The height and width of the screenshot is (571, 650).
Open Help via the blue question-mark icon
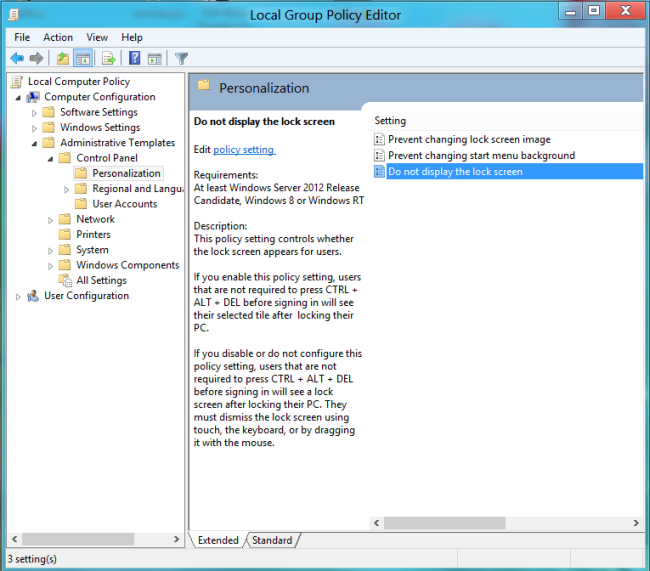134,58
